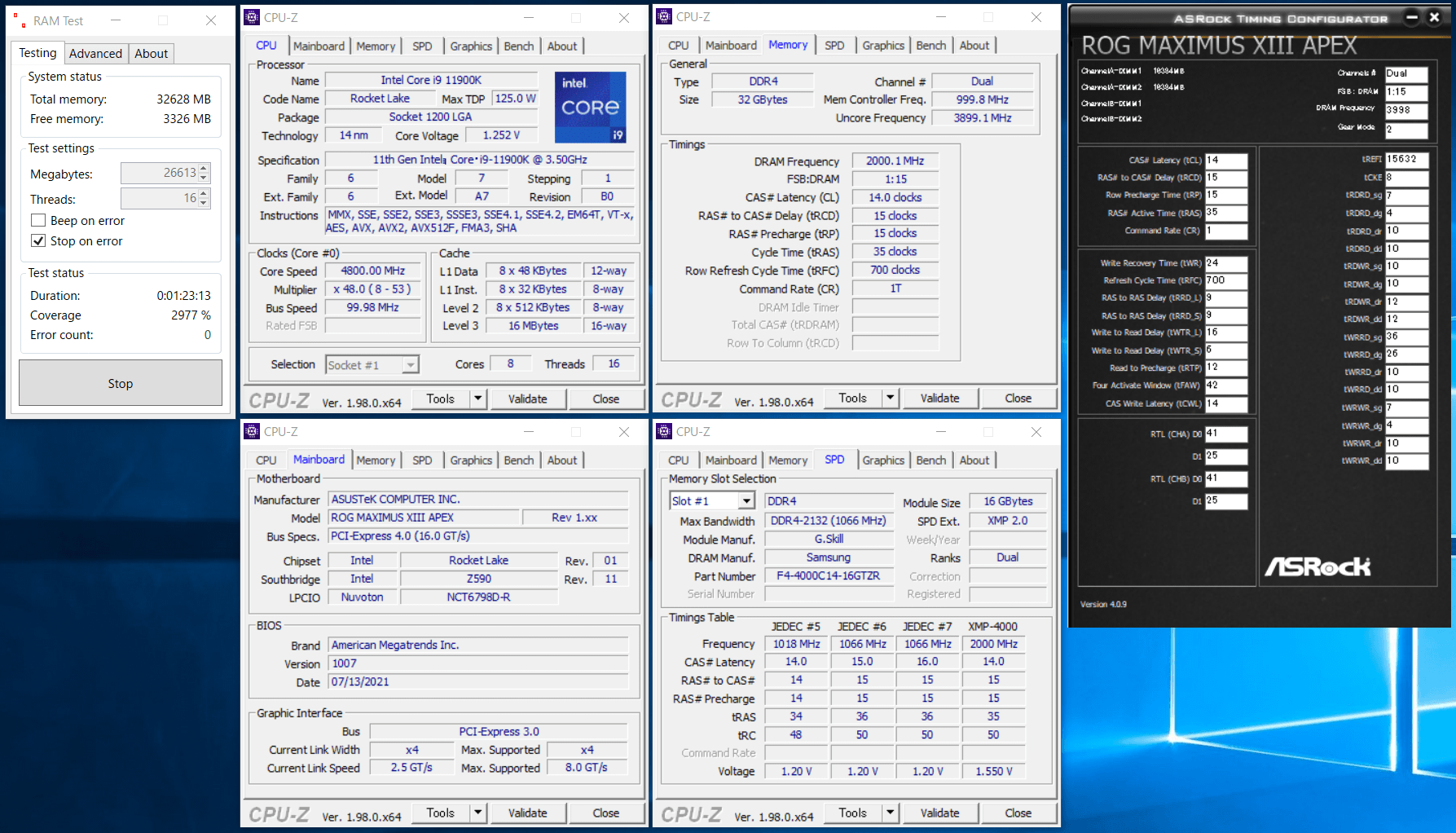Open the About tab in RAM Test
Viewport: 1456px width, 833px height.
coord(151,53)
